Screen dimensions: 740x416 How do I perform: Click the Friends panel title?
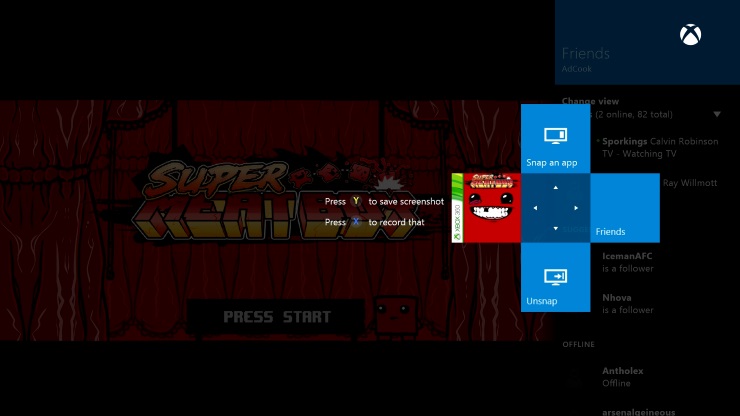pyautogui.click(x=585, y=53)
